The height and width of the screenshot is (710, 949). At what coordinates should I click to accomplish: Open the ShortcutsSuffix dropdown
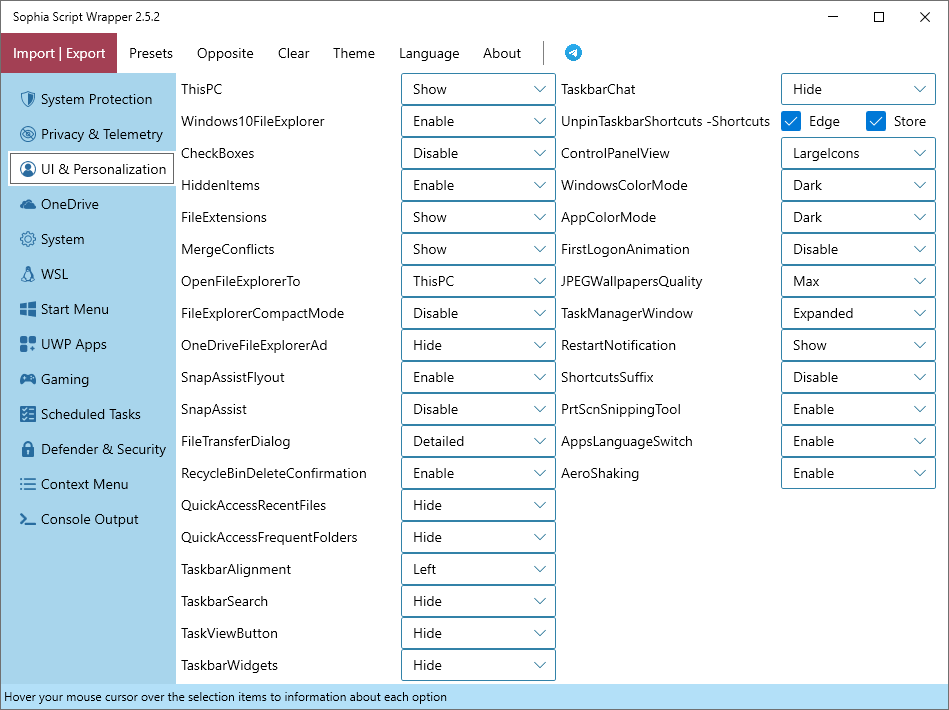(x=858, y=377)
